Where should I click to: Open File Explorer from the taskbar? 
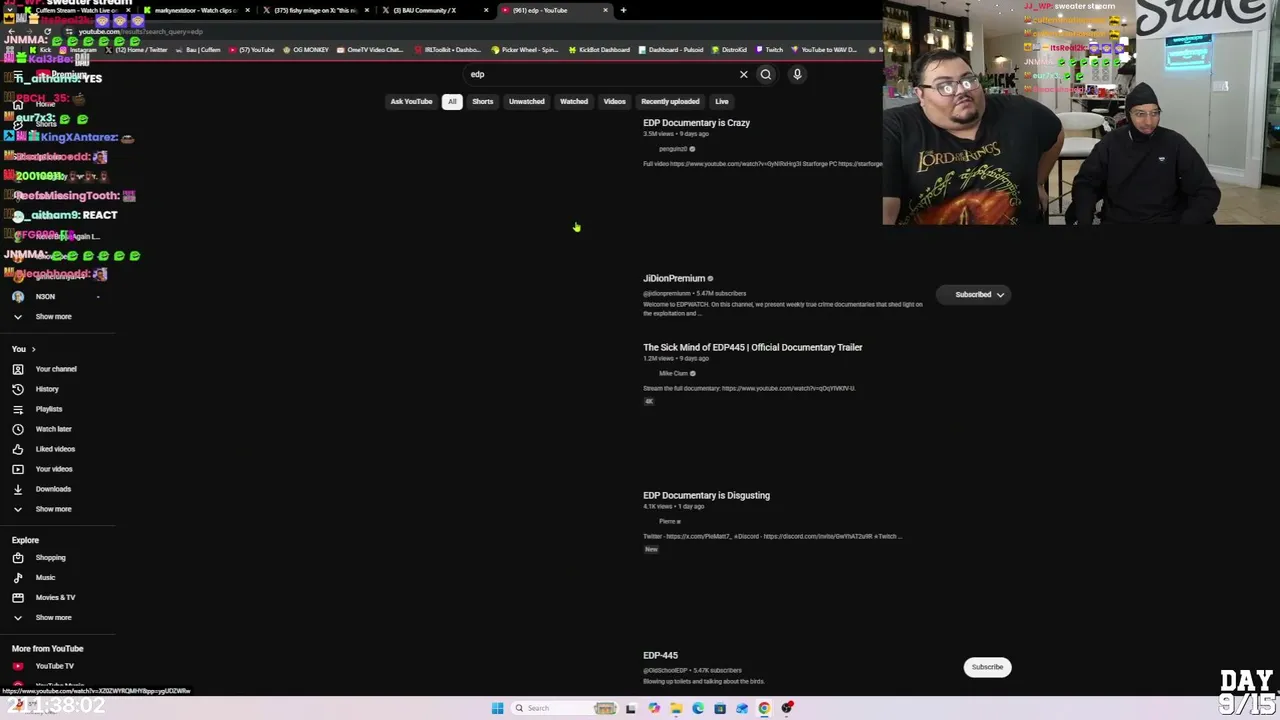pos(676,708)
